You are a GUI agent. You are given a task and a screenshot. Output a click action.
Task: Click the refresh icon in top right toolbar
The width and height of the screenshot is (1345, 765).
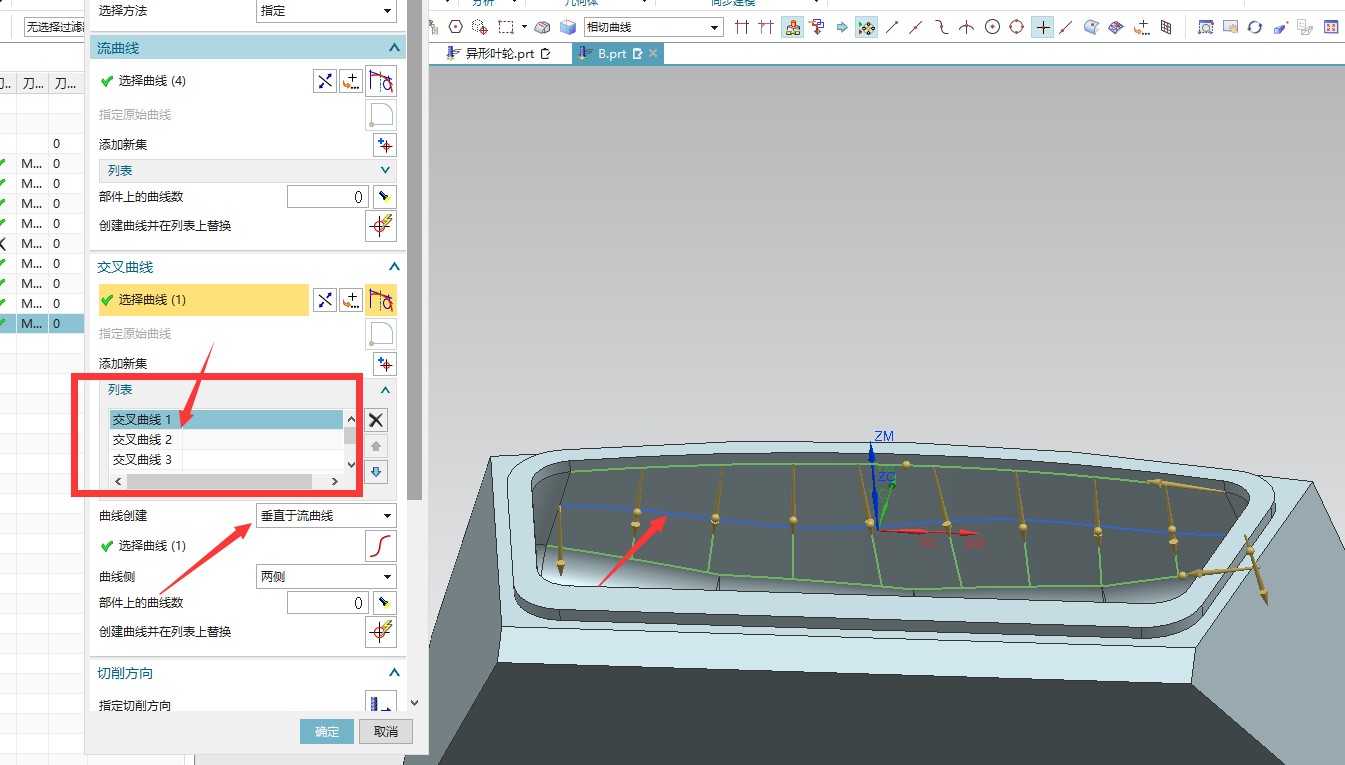pos(1255,27)
